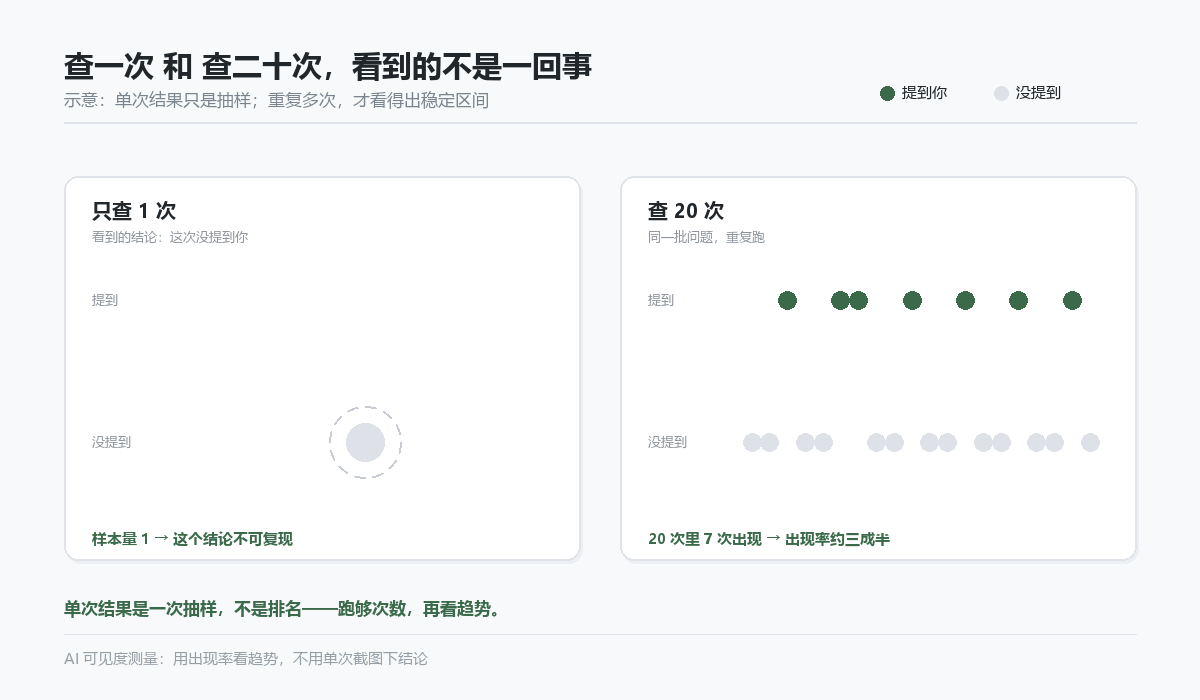Click the 提到 row label in 只查 1 次 card
This screenshot has height=700, width=1200.
pos(105,300)
